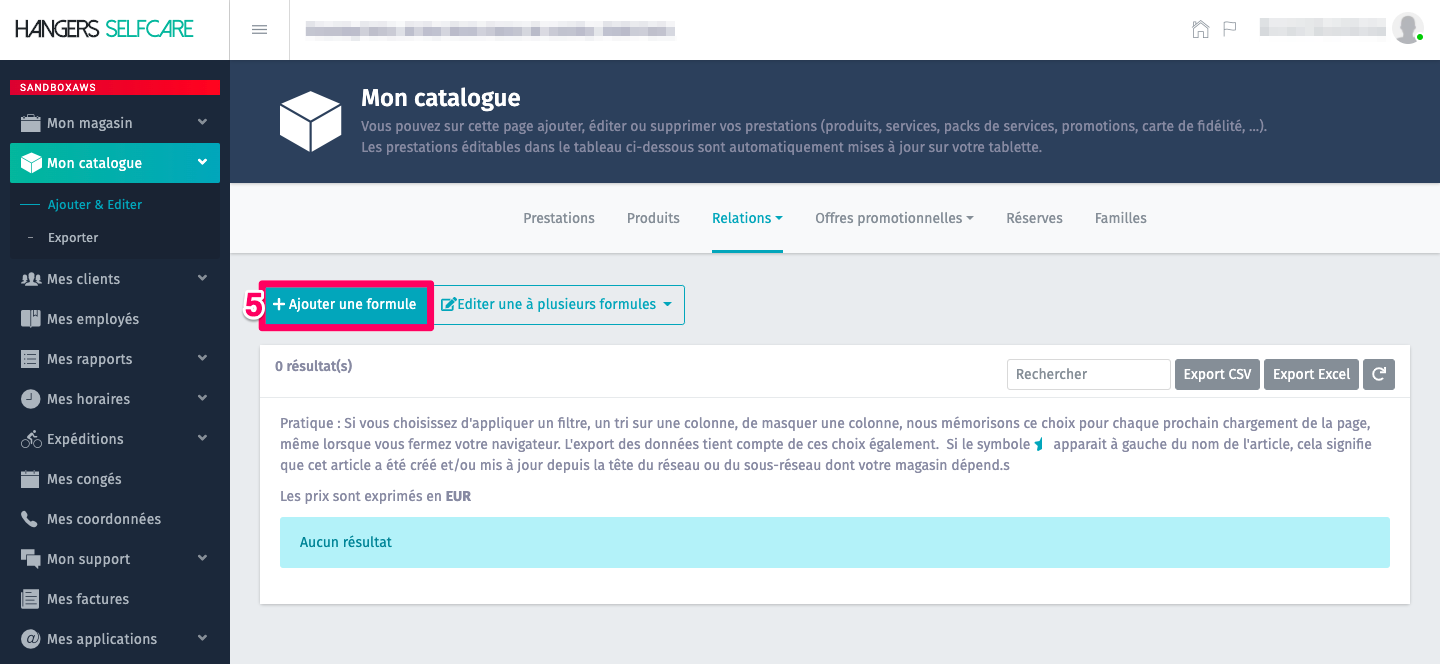Click the Mes coordonnées phone icon

pos(30,519)
